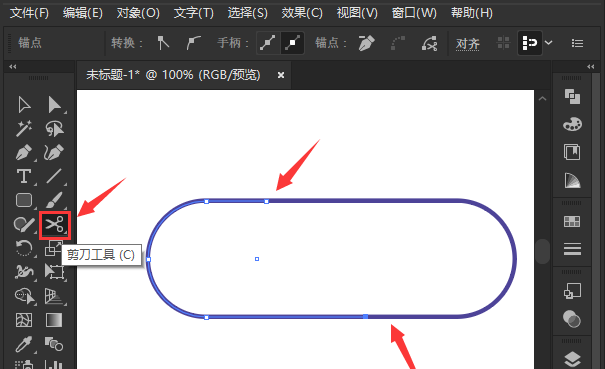The width and height of the screenshot is (605, 369).
Task: Select the Magic Wand tool
Action: [24, 129]
